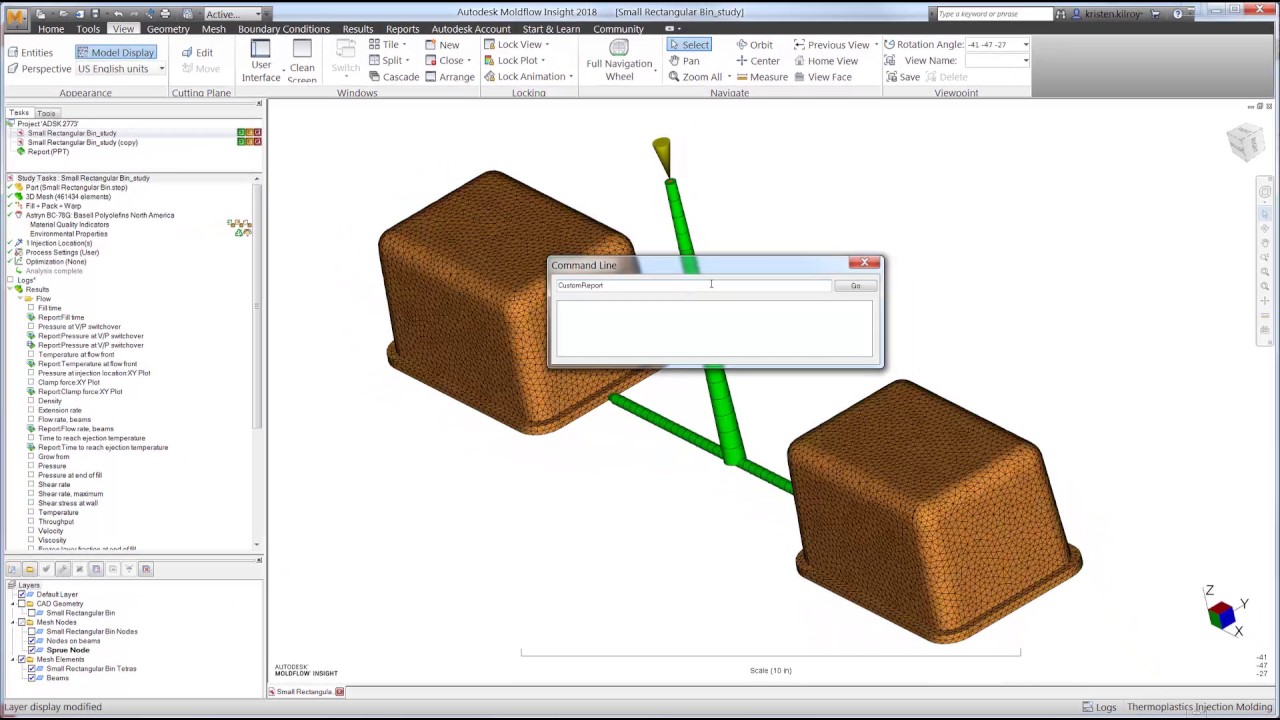Open the Results ribbon tab

[x=357, y=29]
